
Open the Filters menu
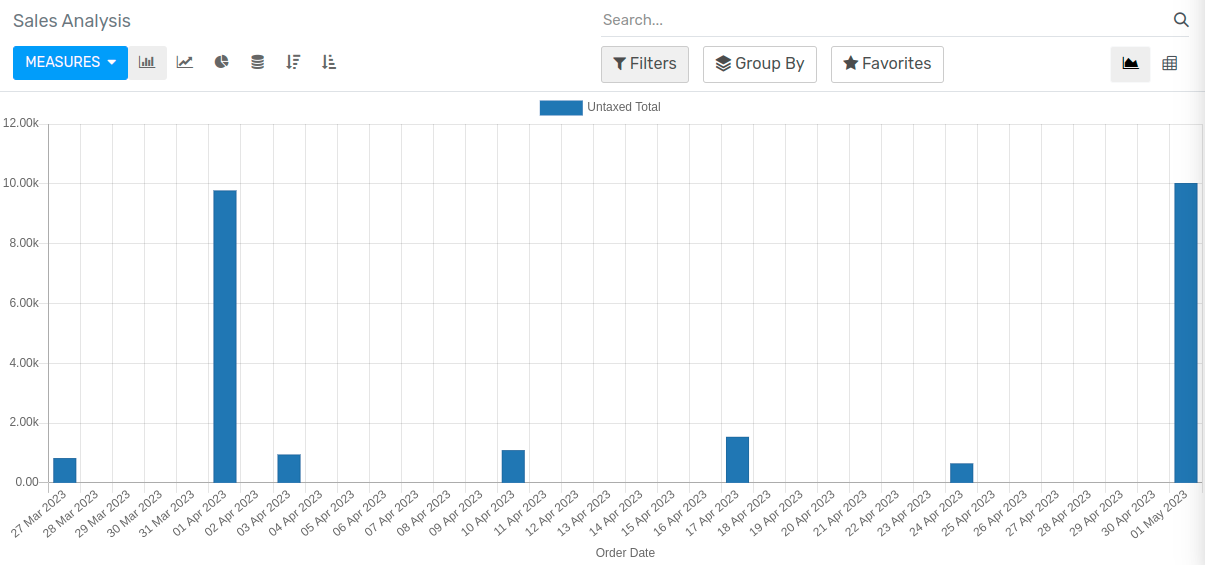coord(645,64)
